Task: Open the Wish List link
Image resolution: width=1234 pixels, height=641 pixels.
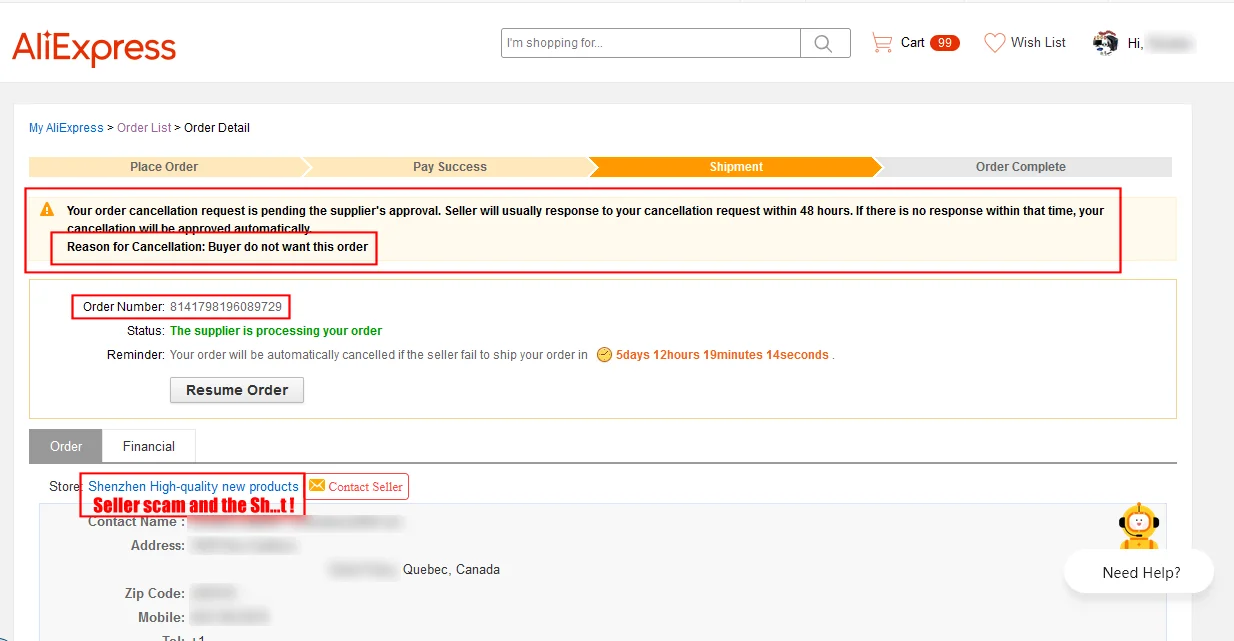Action: (1038, 43)
